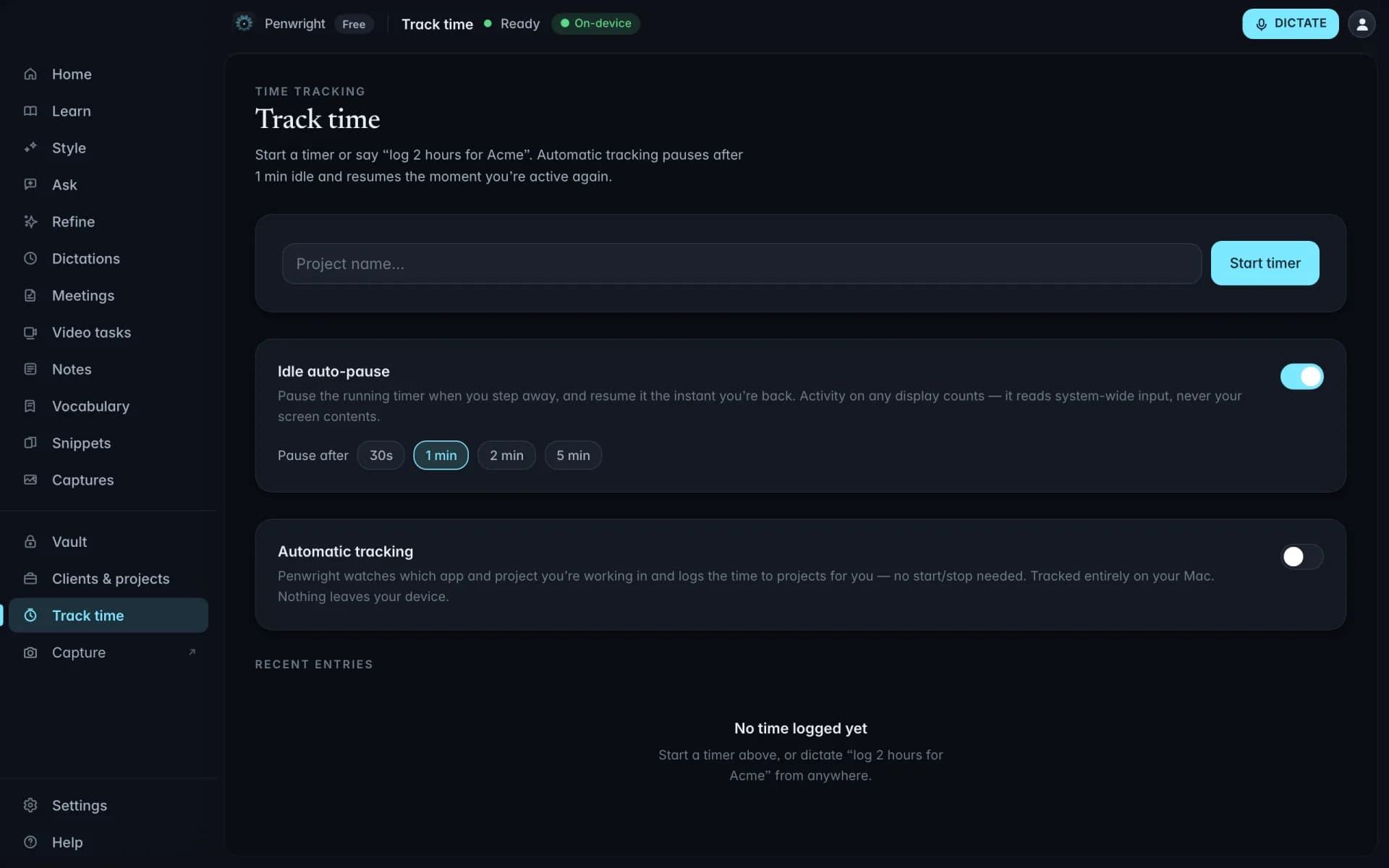Click the Notes icon in sidebar

[x=30, y=369]
